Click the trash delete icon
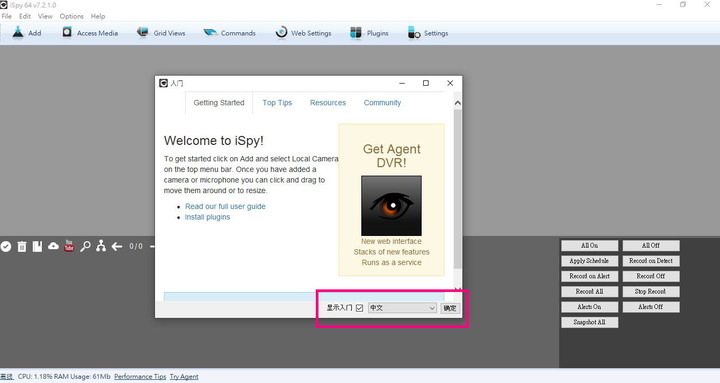 [22, 247]
